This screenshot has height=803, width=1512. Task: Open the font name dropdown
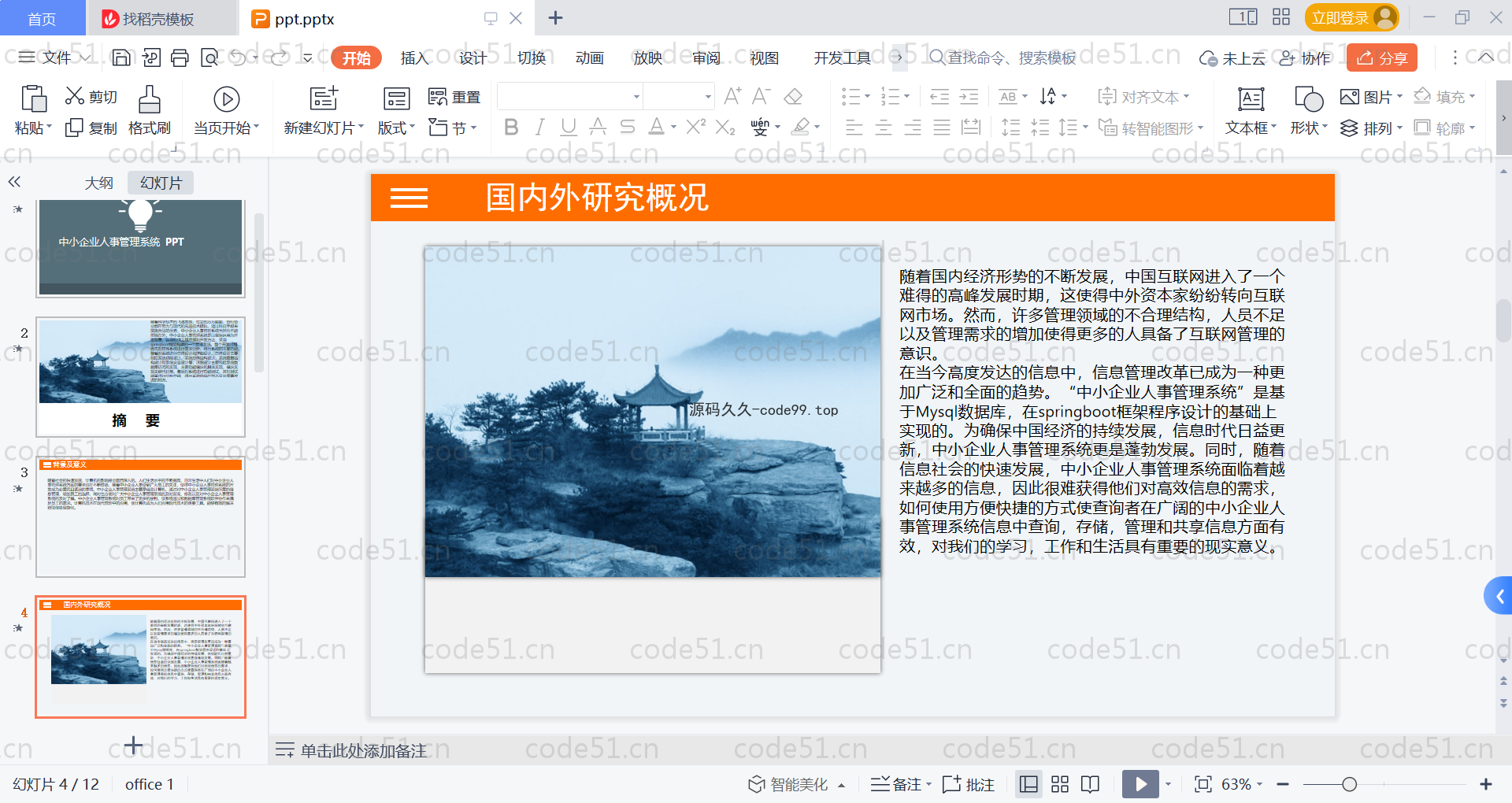[x=636, y=97]
